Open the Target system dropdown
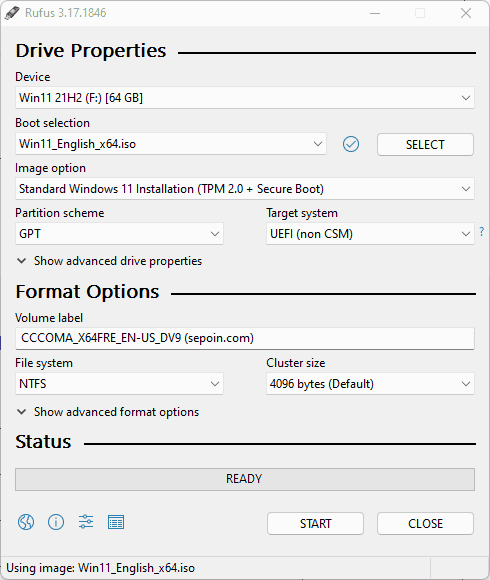The height and width of the screenshot is (580, 490). point(370,234)
